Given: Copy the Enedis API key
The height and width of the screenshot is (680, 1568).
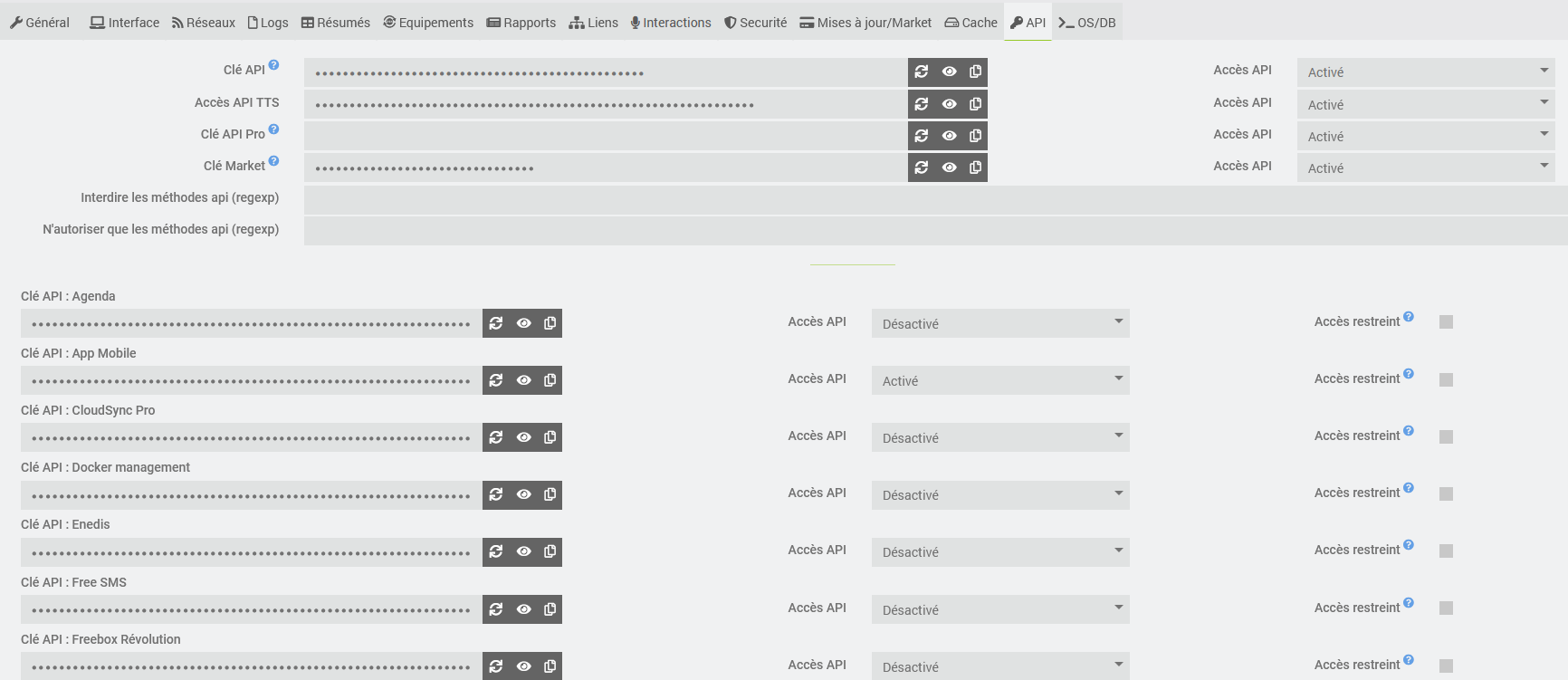Looking at the screenshot, I should pos(550,551).
